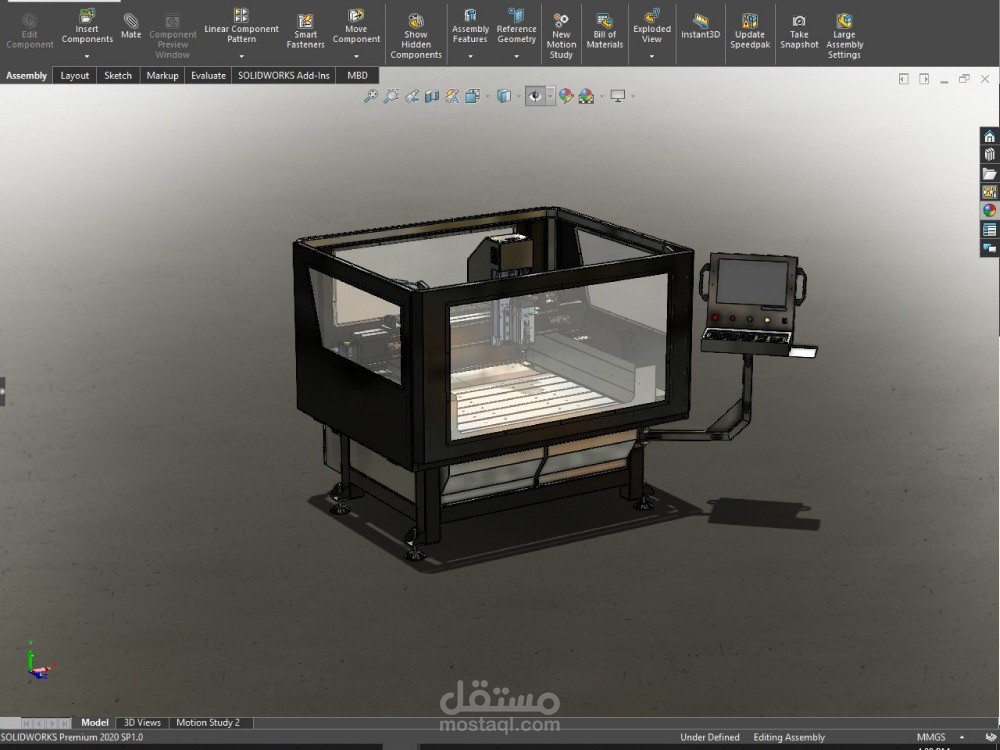Image resolution: width=1000 pixels, height=750 pixels.
Task: Expand Assembly Features dropdown arrow
Action: pos(470,56)
